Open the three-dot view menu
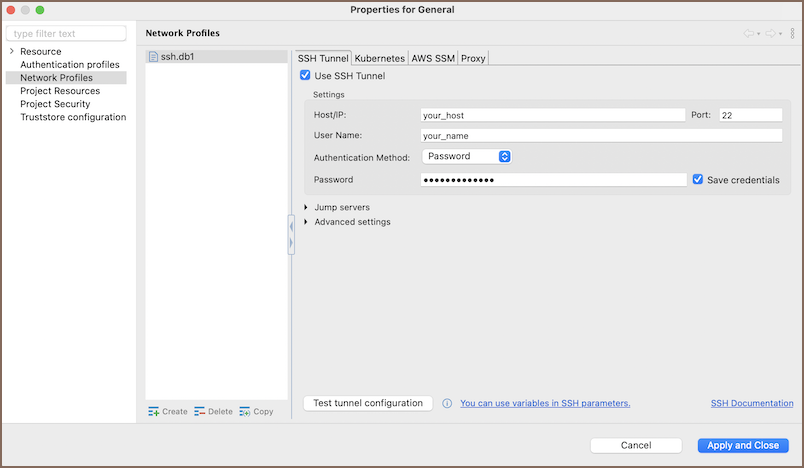The height and width of the screenshot is (468, 804). pos(792,33)
